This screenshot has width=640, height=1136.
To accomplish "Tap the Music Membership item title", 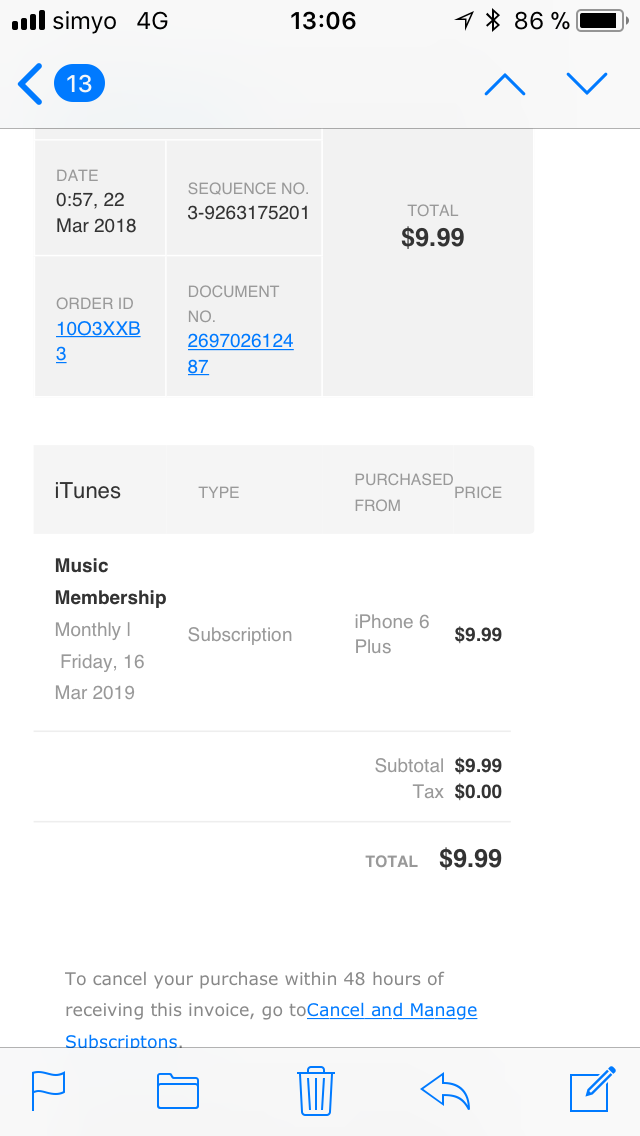I will [110, 581].
